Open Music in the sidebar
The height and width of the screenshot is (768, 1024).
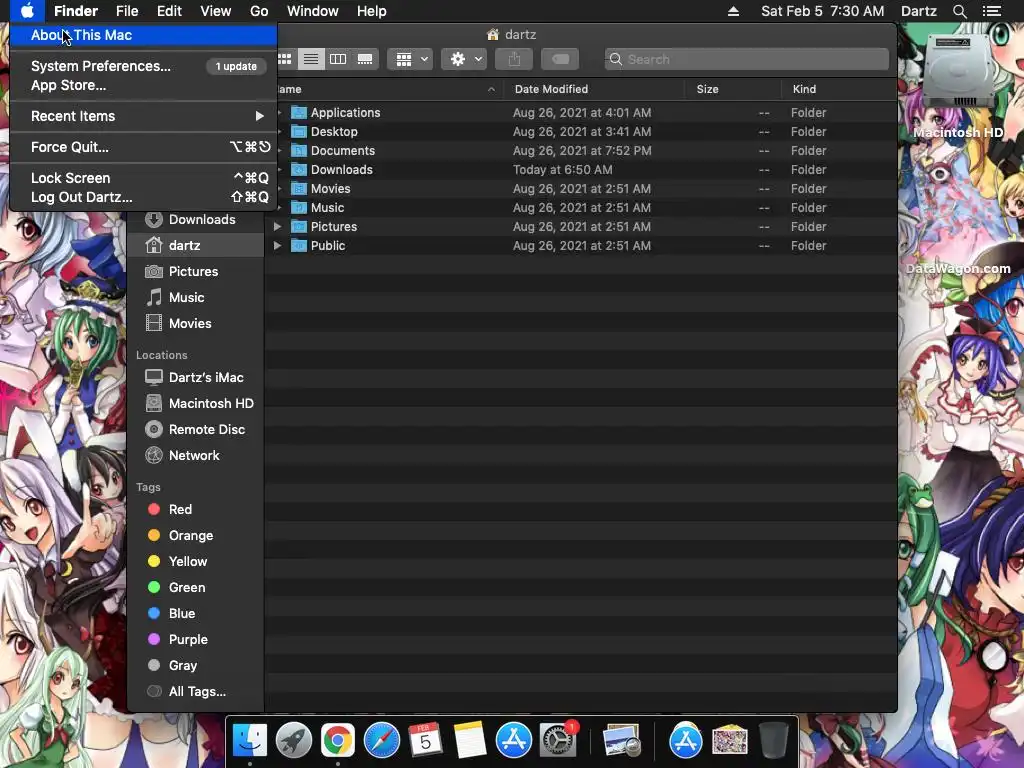click(x=196, y=298)
